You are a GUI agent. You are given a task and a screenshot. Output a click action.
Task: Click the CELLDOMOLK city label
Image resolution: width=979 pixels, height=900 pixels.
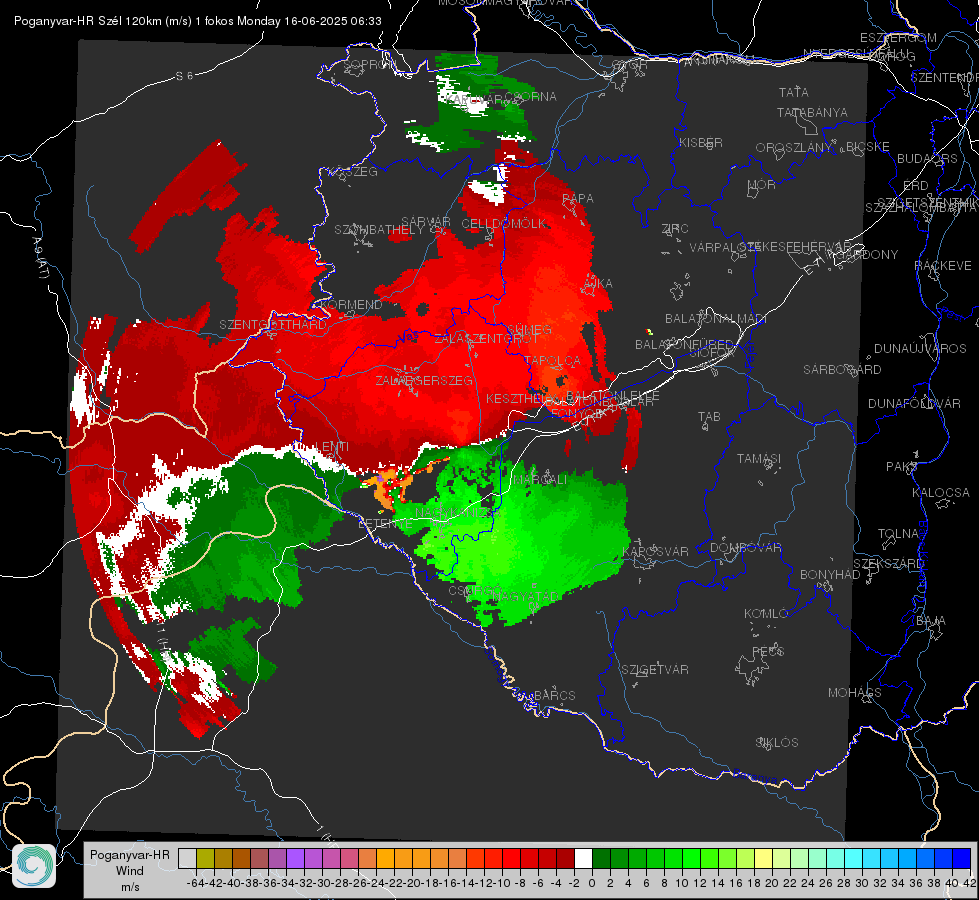[x=504, y=224]
